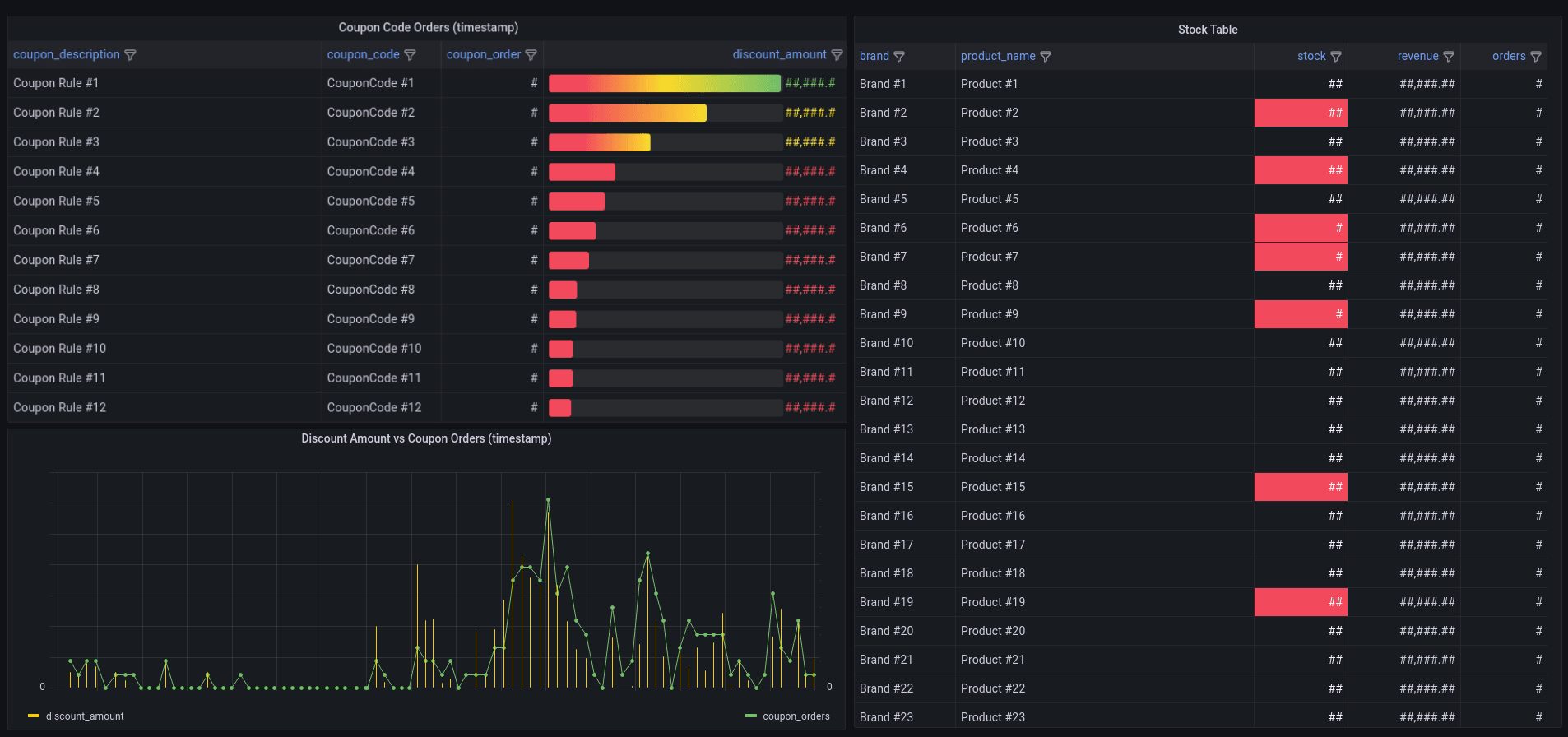Sort table by coupon_description header
This screenshot has height=737, width=1568.
pos(67,55)
